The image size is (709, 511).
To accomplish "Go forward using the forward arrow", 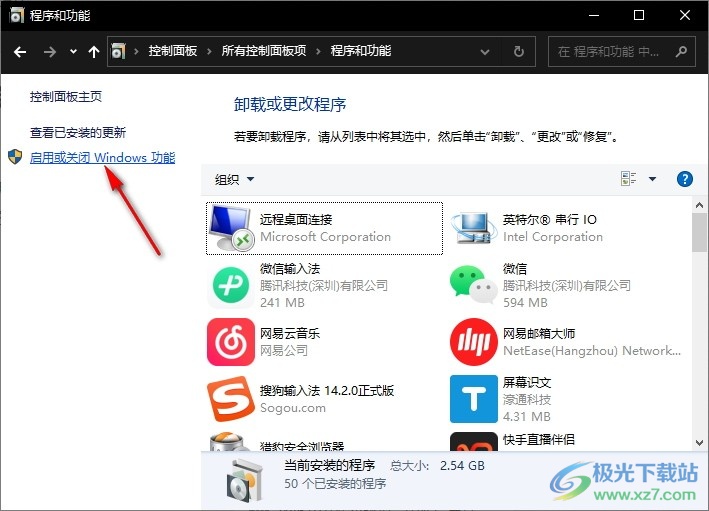I will tap(50, 52).
